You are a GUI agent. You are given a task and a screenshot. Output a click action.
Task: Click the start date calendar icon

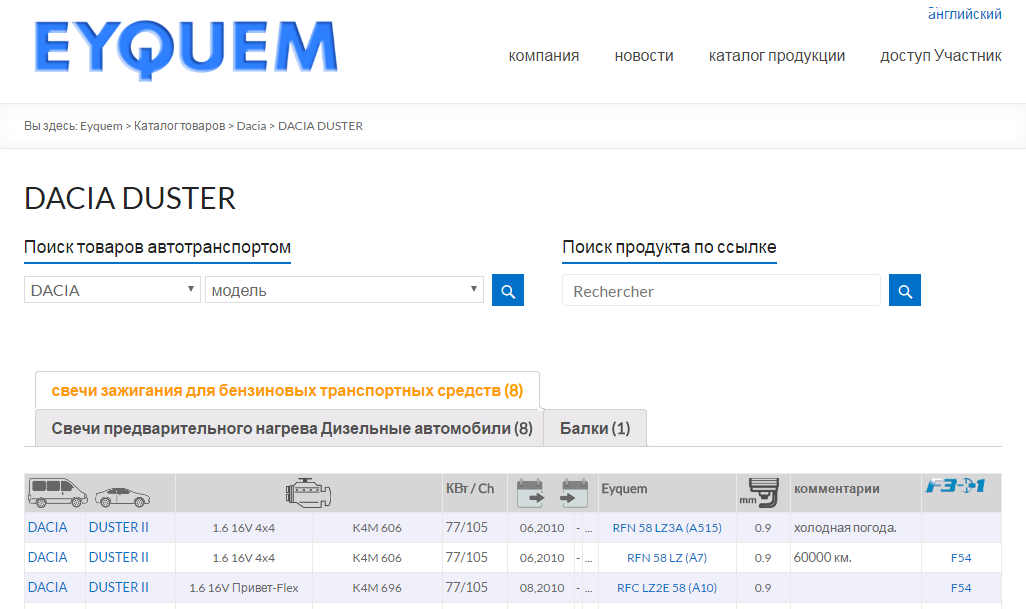pos(530,493)
